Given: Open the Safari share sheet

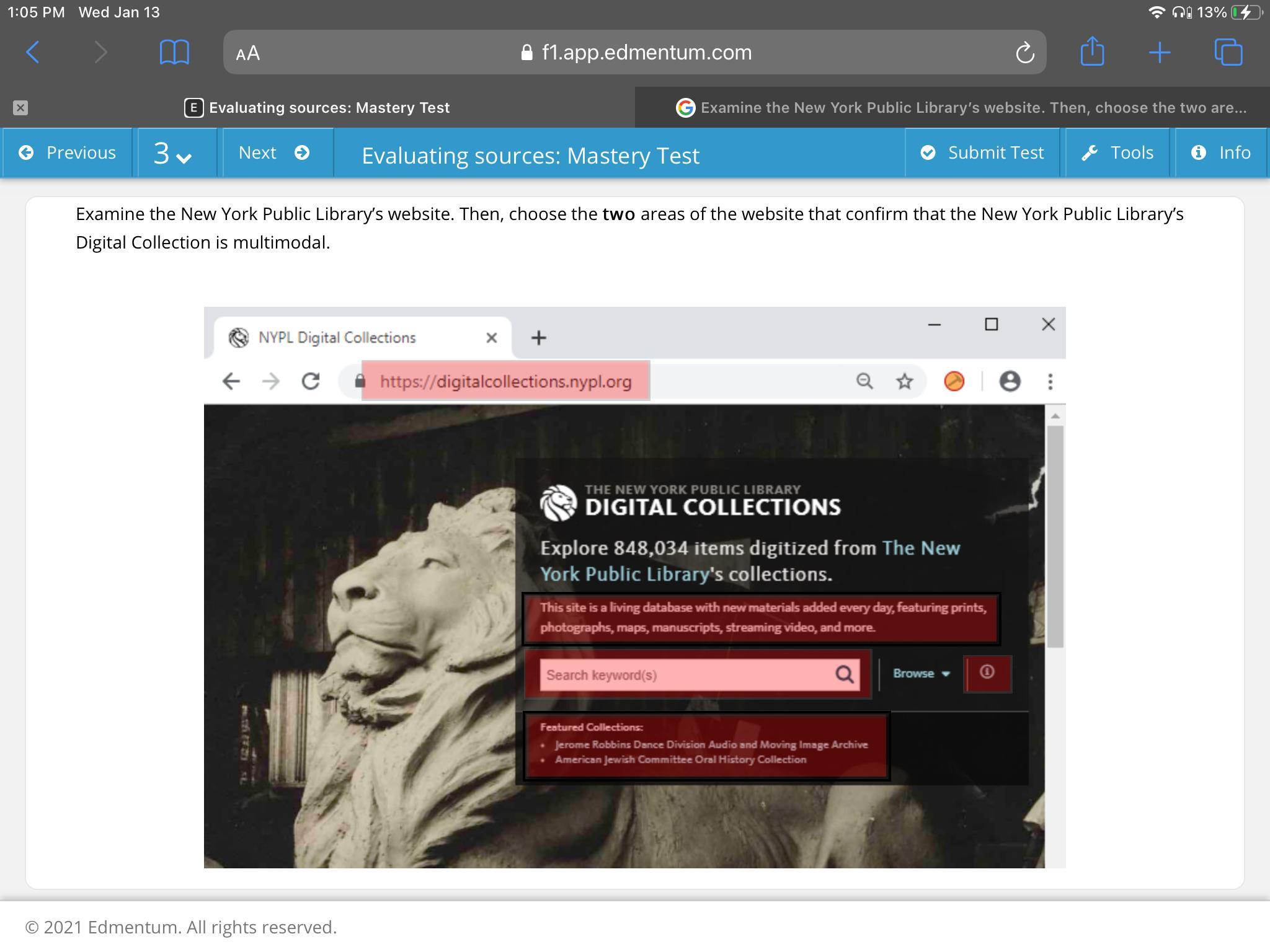Looking at the screenshot, I should (1092, 51).
